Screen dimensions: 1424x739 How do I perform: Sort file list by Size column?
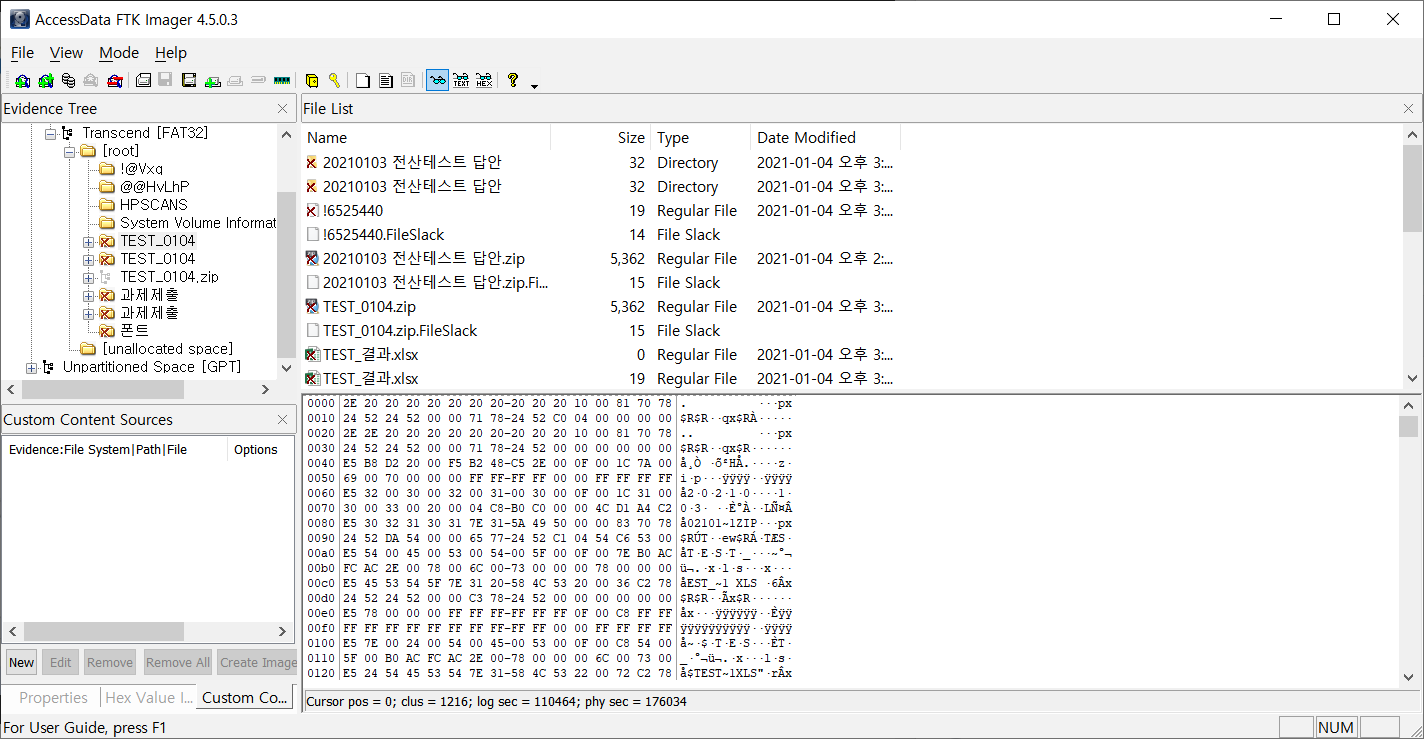point(600,138)
